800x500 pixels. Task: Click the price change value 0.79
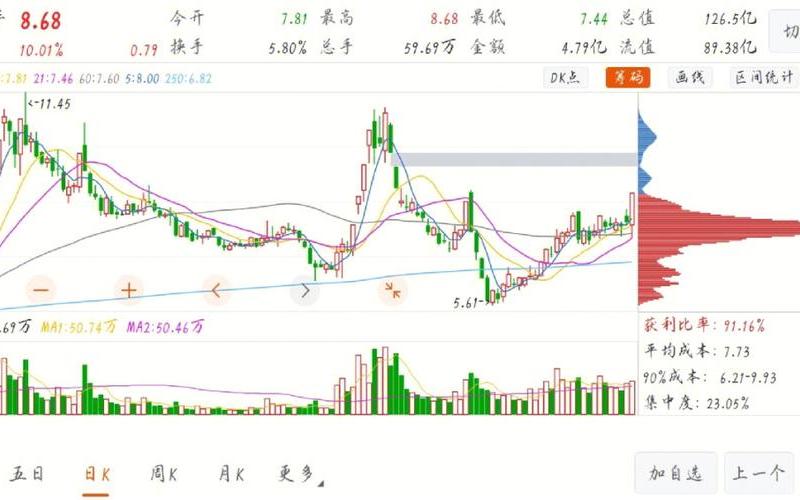pyautogui.click(x=144, y=51)
